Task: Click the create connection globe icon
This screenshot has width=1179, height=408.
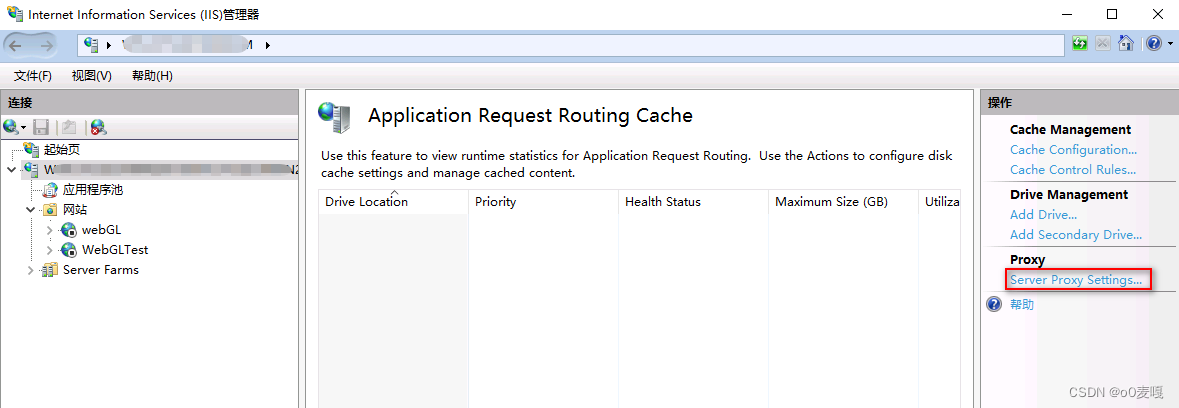Action: [11, 127]
